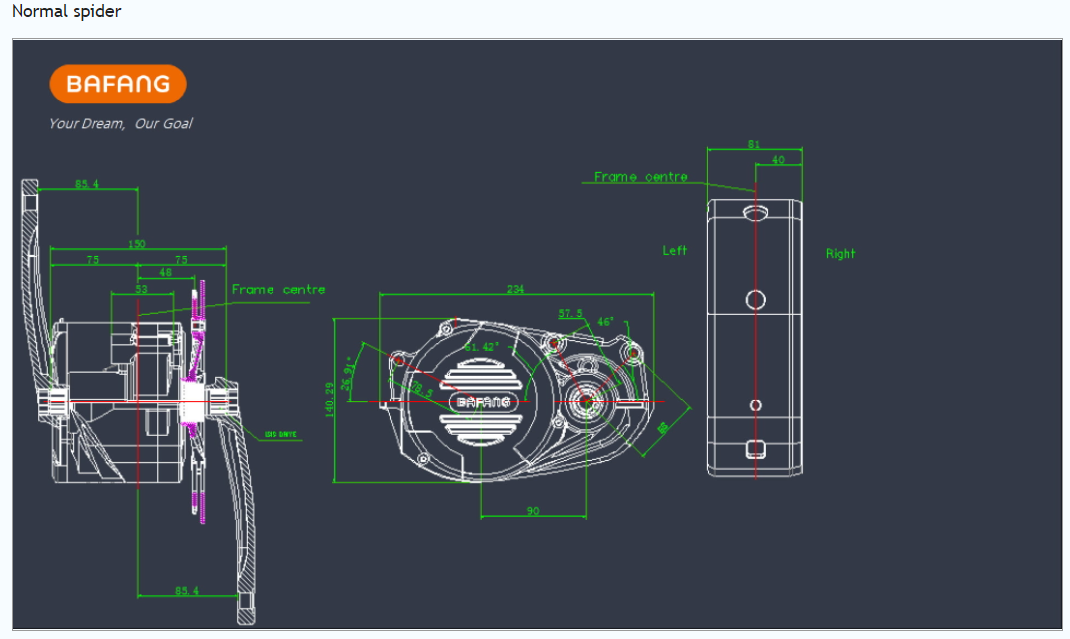The height and width of the screenshot is (639, 1070).
Task: Click the small lower circle in frame view
Action: click(x=756, y=404)
